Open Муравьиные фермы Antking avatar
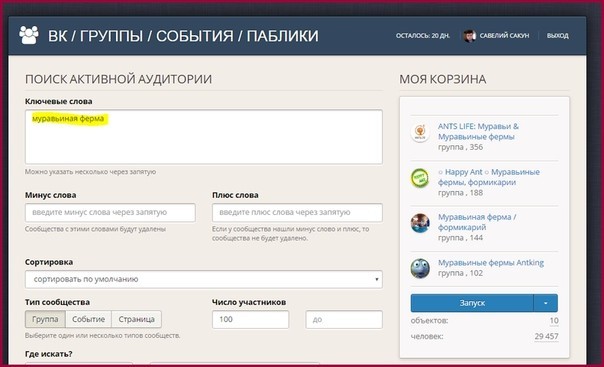The width and height of the screenshot is (604, 367). click(420, 268)
